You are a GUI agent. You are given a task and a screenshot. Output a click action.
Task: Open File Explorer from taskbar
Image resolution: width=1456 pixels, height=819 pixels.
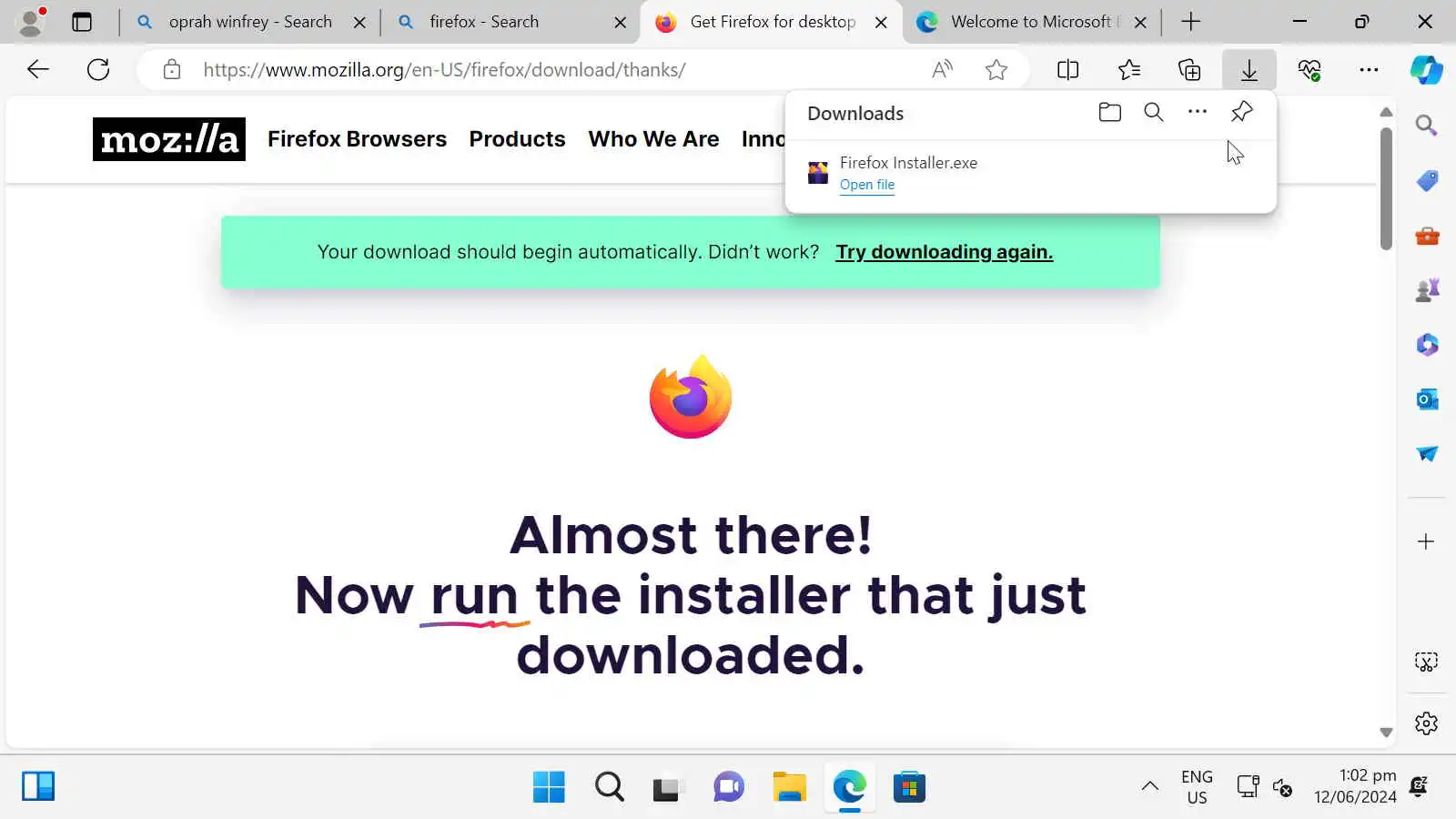(x=789, y=787)
